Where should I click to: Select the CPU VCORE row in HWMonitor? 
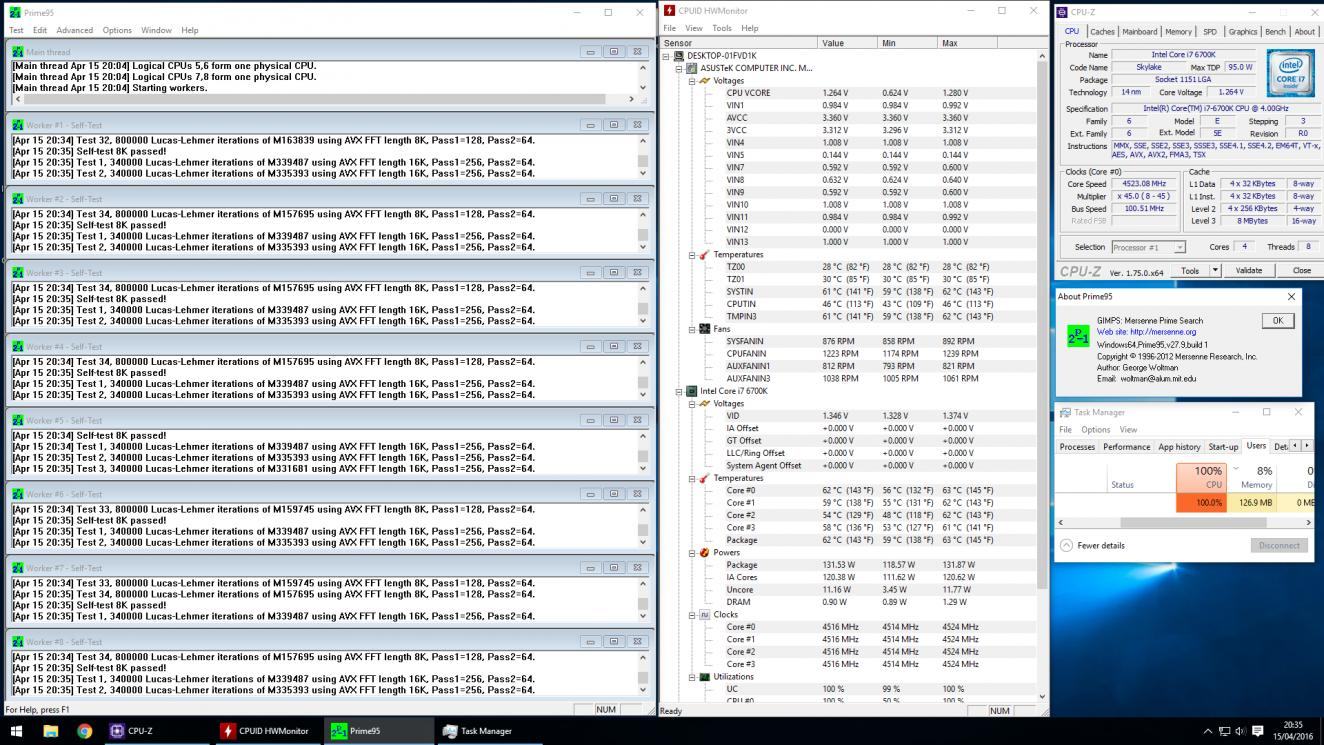point(849,93)
